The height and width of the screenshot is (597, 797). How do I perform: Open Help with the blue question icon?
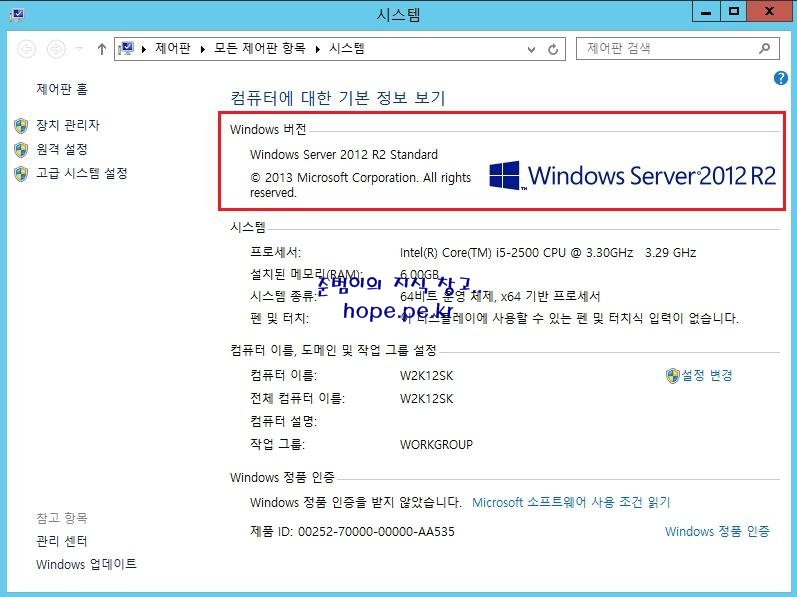pos(781,78)
